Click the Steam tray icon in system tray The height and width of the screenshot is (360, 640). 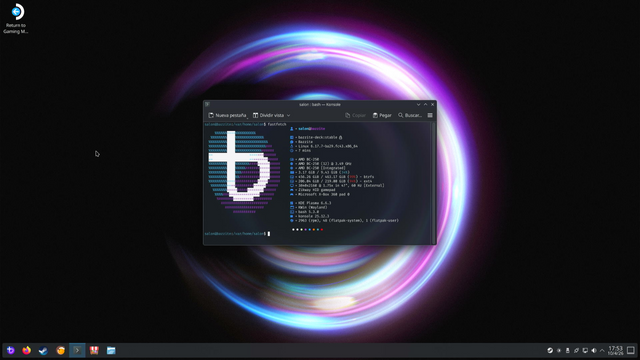point(550,350)
